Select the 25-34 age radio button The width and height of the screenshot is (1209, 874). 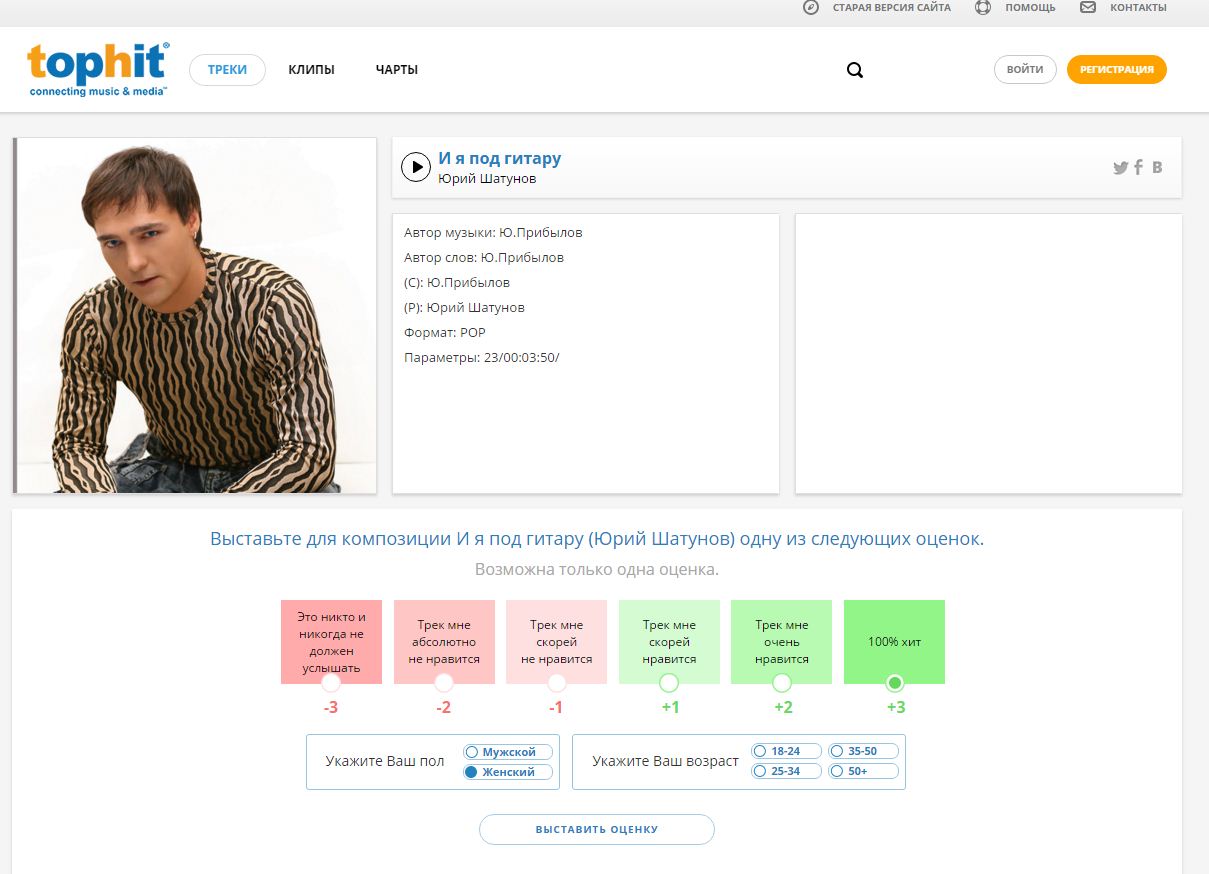coord(760,771)
